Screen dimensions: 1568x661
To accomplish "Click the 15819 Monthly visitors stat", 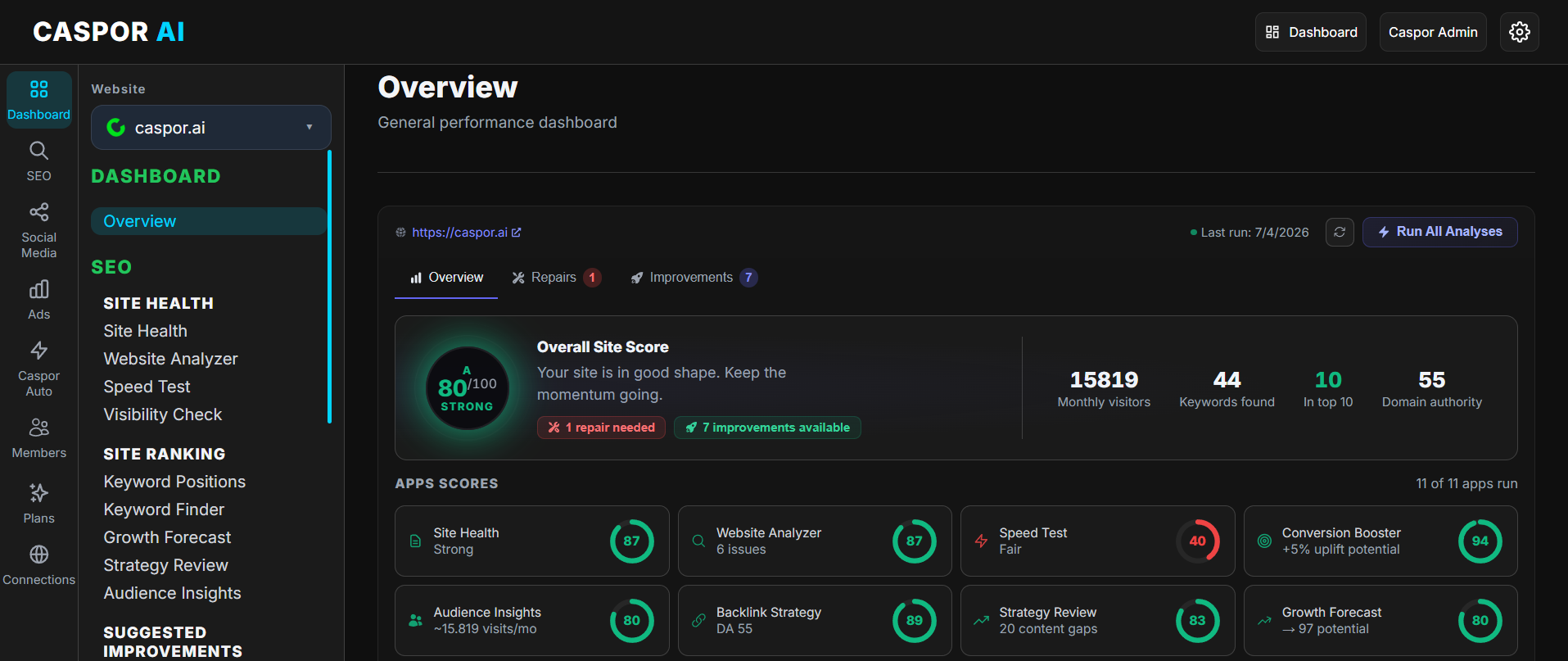I will (x=1104, y=389).
